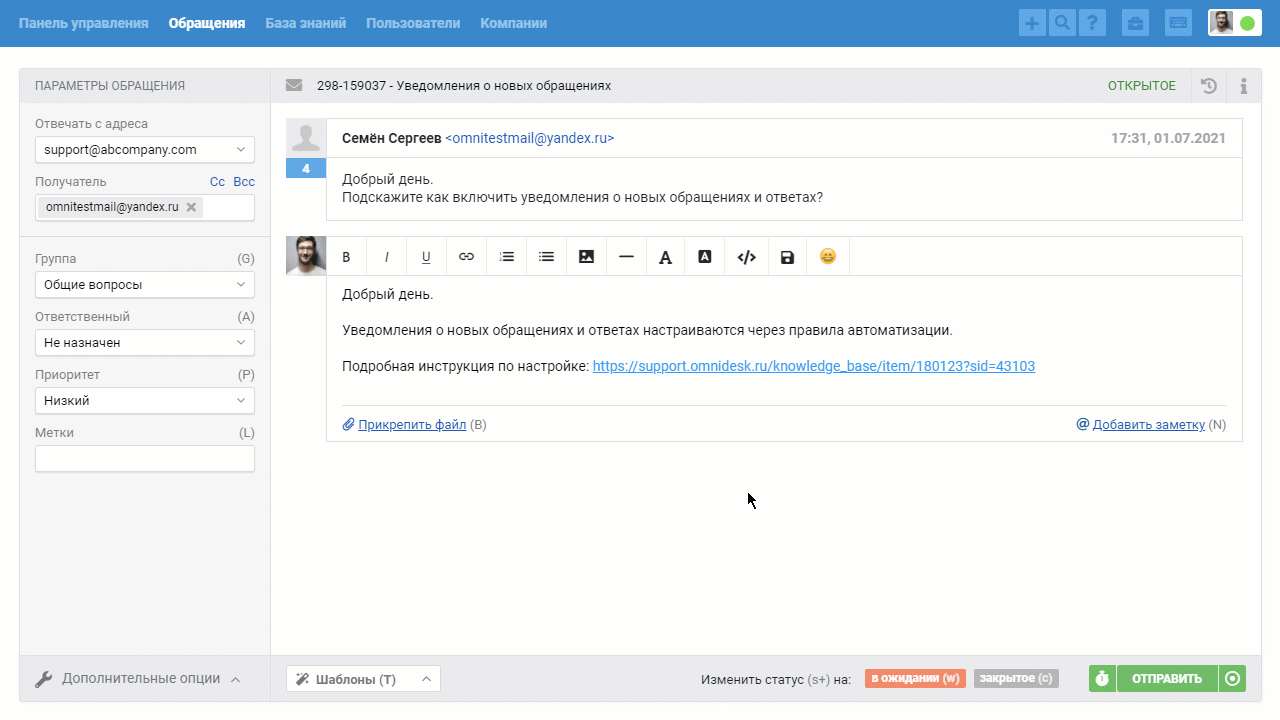Open the Ответственный dropdown
This screenshot has height=720, width=1280.
[145, 343]
